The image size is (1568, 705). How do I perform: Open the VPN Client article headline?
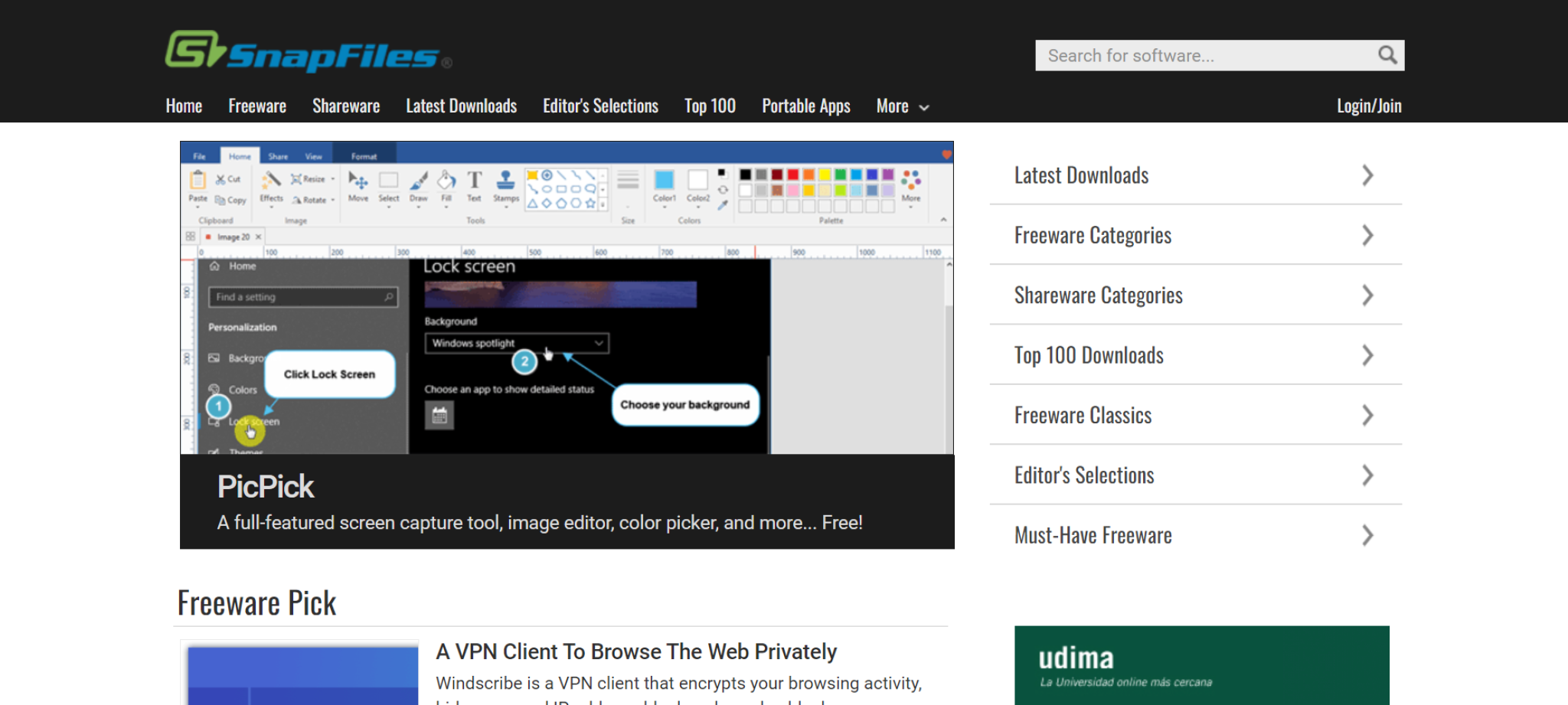(635, 651)
